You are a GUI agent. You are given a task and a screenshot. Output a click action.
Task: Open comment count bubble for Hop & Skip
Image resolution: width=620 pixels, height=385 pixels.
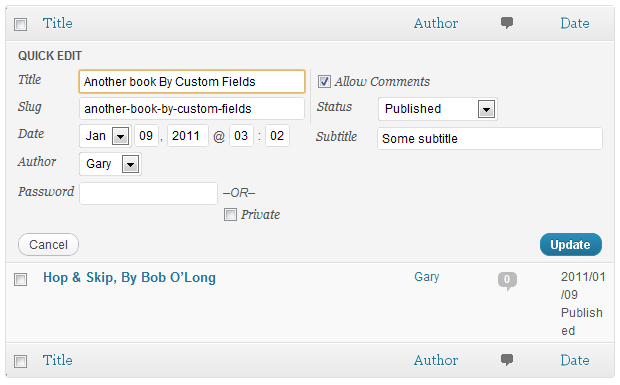[x=507, y=280]
